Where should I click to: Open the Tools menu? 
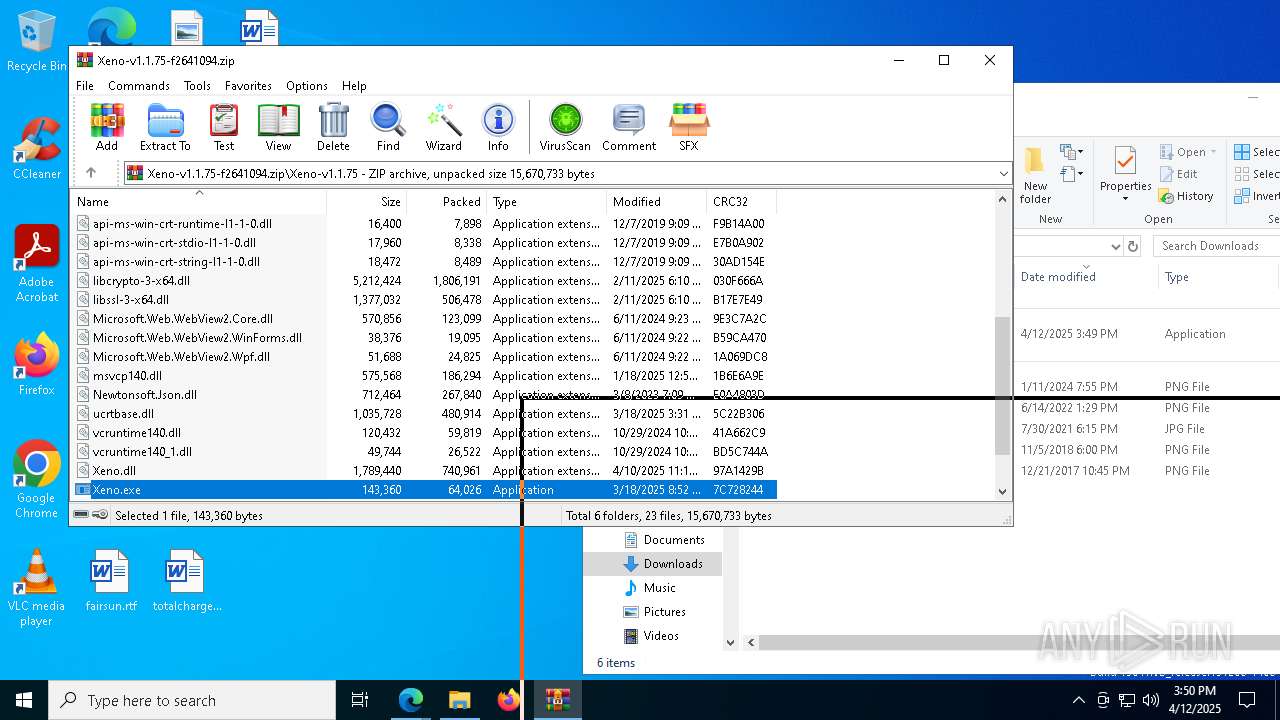coord(197,86)
